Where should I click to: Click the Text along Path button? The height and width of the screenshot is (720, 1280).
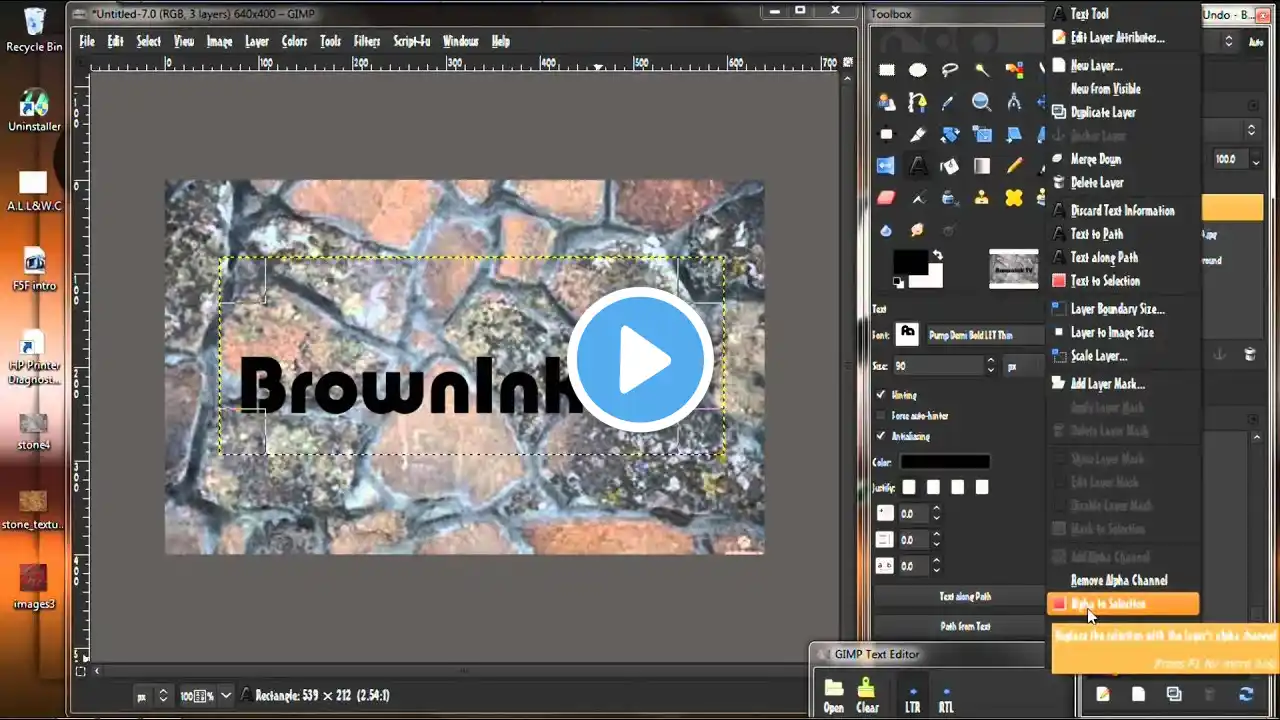coord(964,597)
